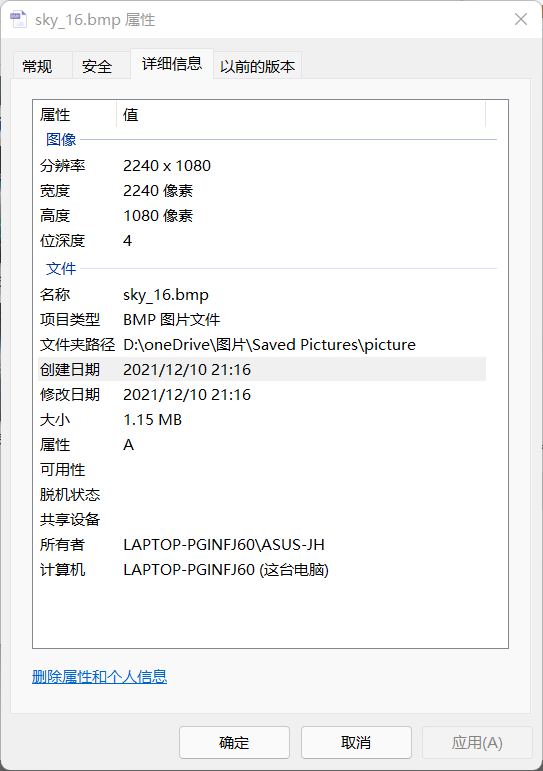The width and height of the screenshot is (543, 771).
Task: Click the name value sky_16.bmp
Action: coord(166,295)
